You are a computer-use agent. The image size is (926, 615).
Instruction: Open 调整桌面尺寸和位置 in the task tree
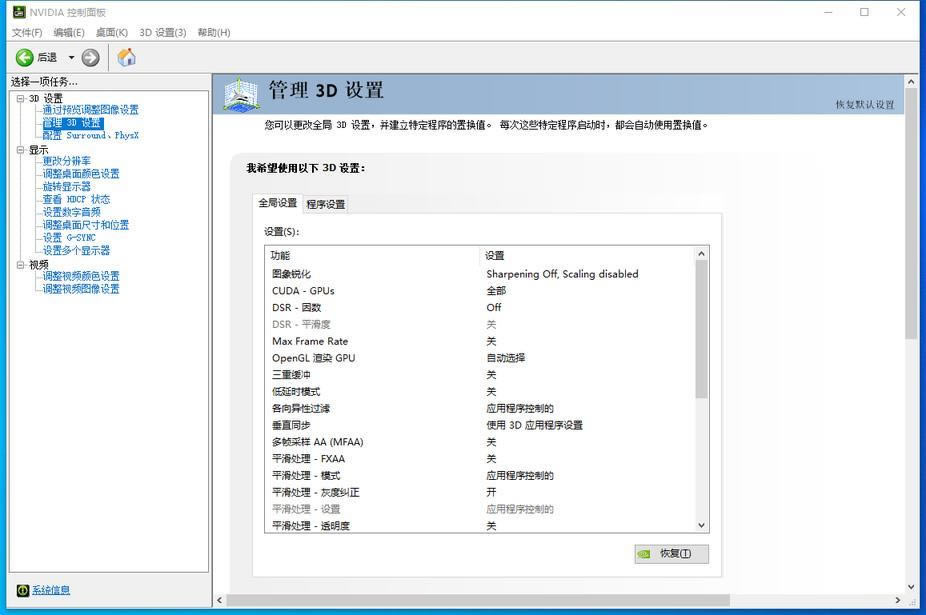(86, 225)
